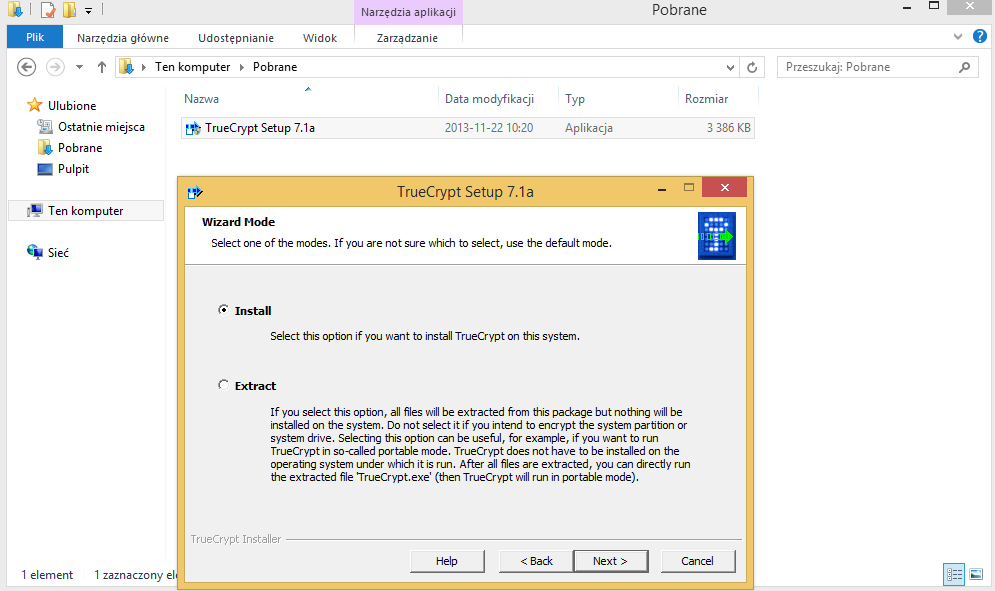Click the Ostatnie miejsca icon
This screenshot has height=591, width=995.
point(44,126)
